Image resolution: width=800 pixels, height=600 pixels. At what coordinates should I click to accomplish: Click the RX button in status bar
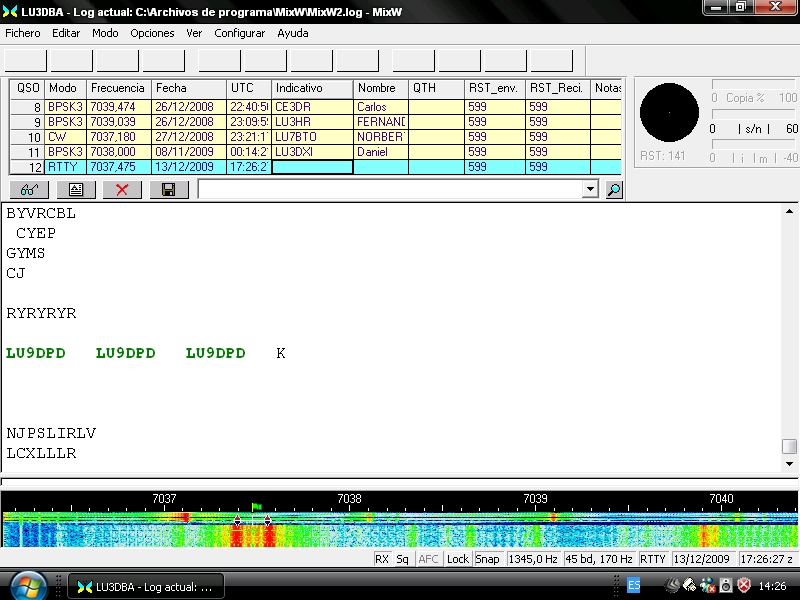(x=382, y=559)
